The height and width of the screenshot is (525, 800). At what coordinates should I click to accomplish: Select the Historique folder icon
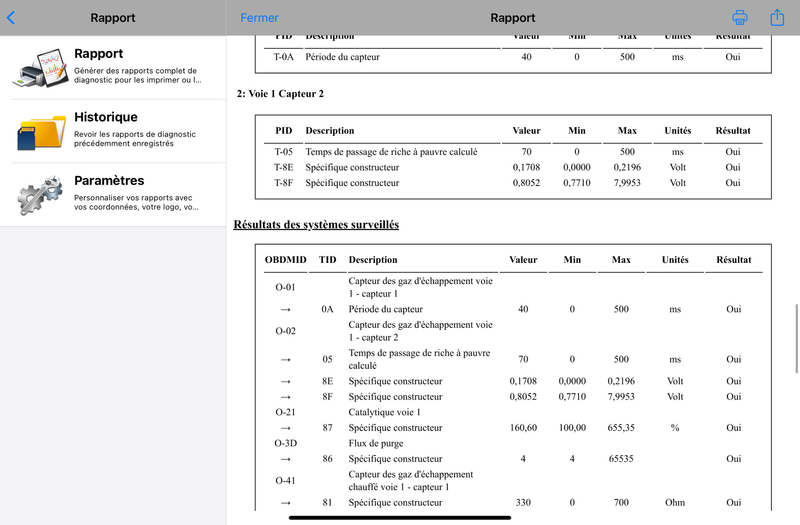click(x=41, y=132)
